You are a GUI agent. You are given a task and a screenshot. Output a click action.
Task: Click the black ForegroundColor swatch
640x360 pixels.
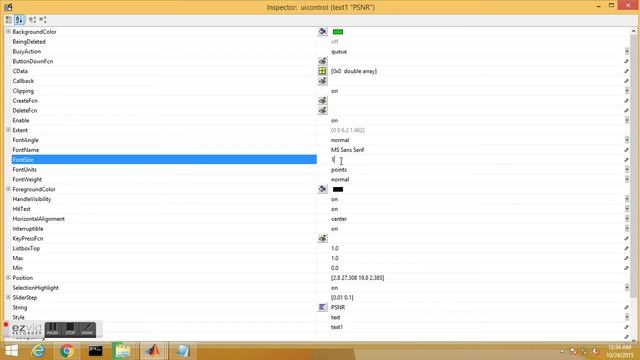tap(338, 189)
